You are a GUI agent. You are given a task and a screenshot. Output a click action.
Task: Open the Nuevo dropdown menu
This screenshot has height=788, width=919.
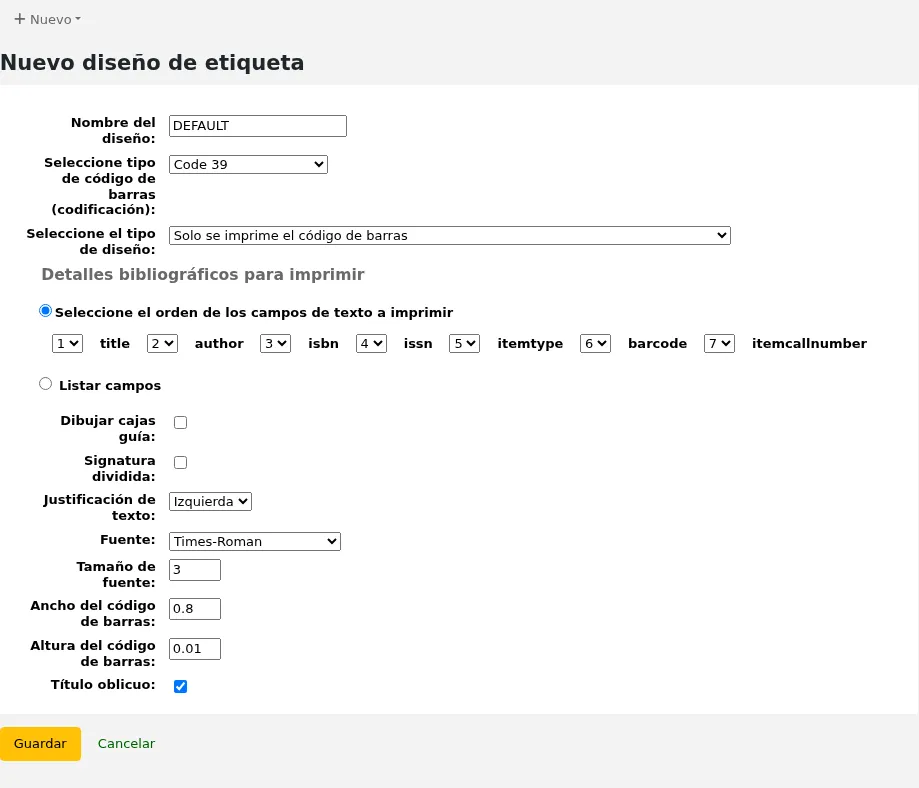pos(47,19)
